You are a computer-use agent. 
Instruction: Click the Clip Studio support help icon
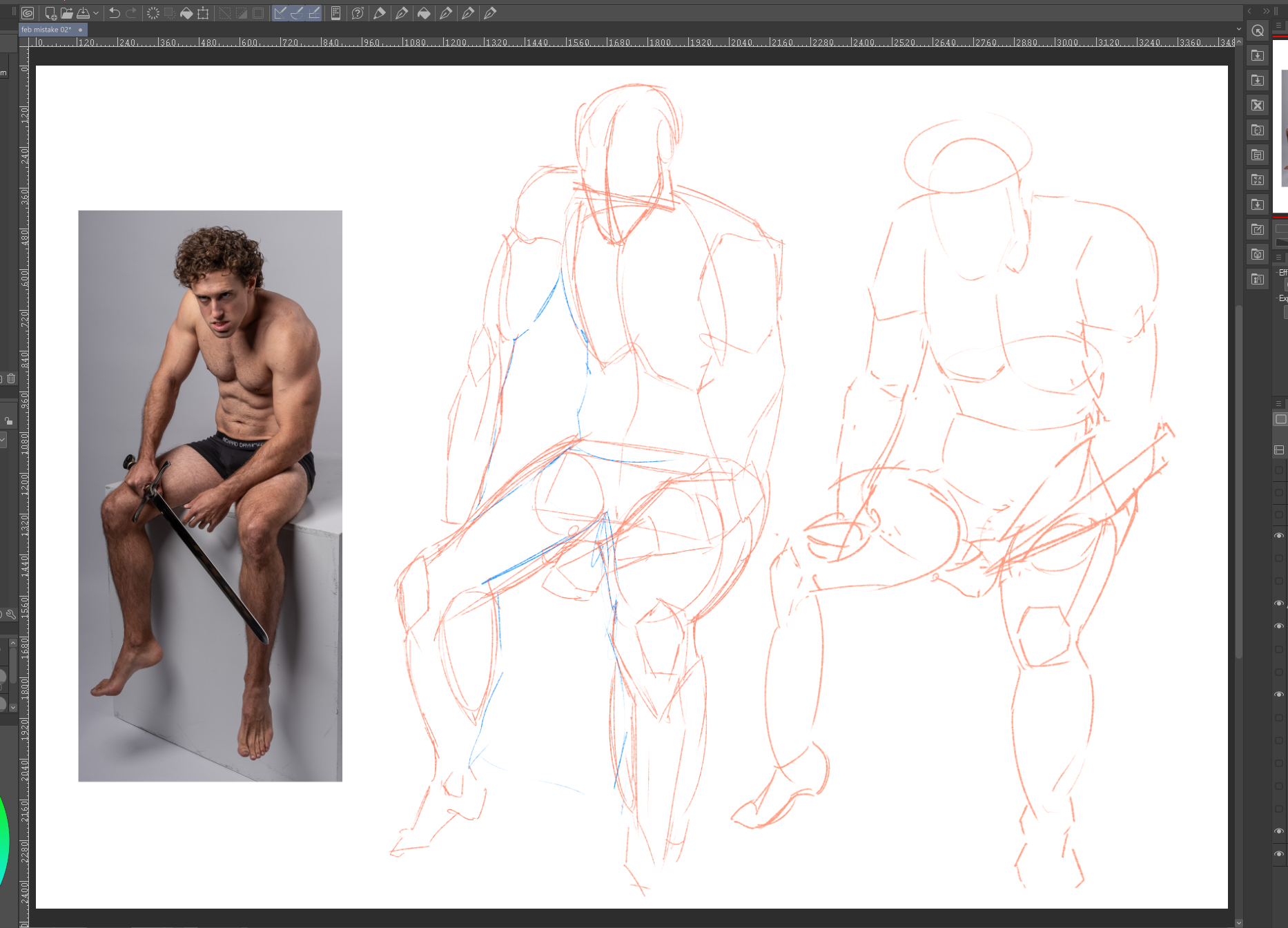[x=358, y=13]
